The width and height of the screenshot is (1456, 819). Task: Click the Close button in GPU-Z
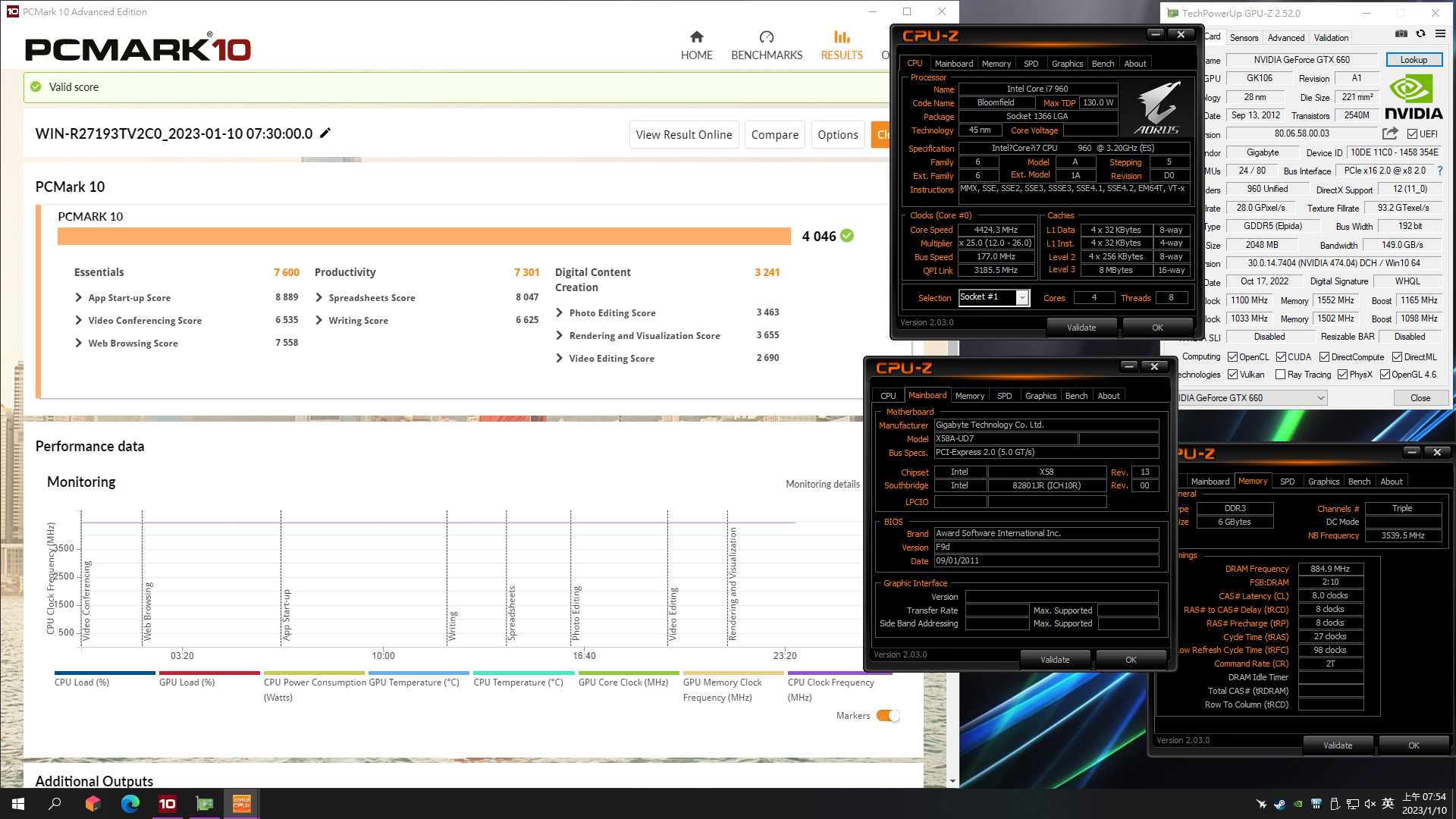tap(1420, 398)
